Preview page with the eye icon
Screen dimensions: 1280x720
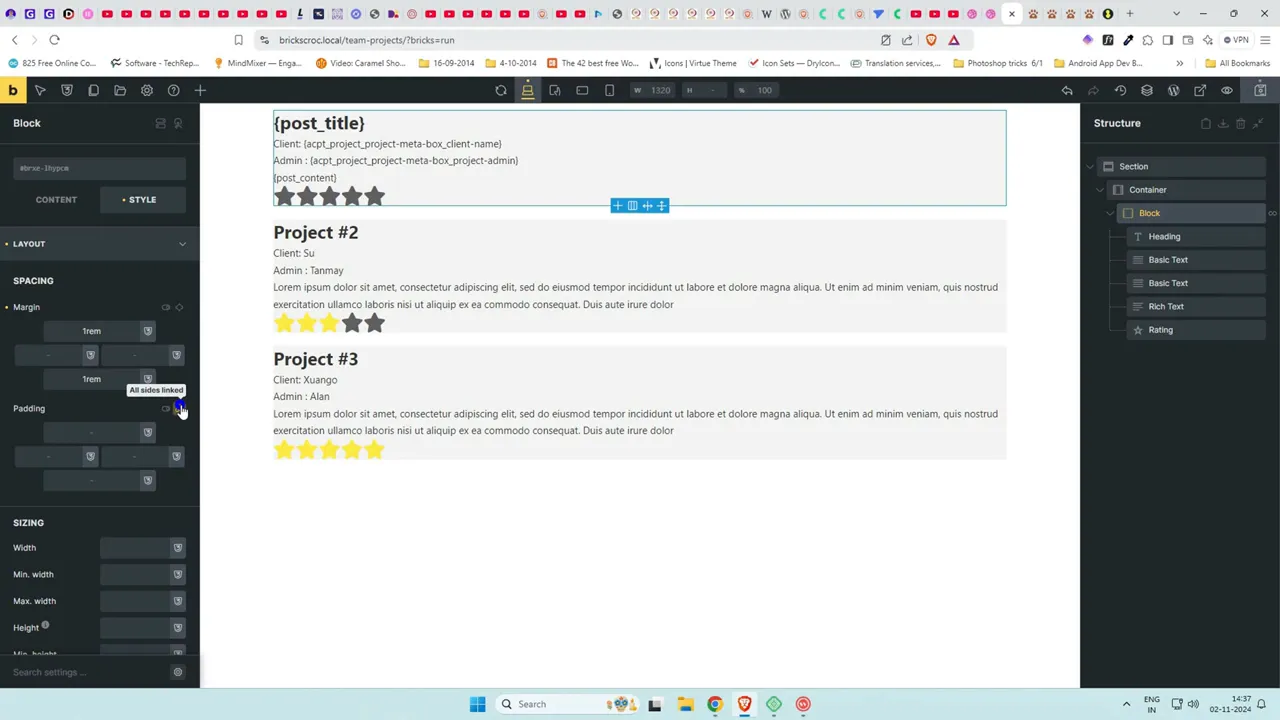coord(1227,90)
